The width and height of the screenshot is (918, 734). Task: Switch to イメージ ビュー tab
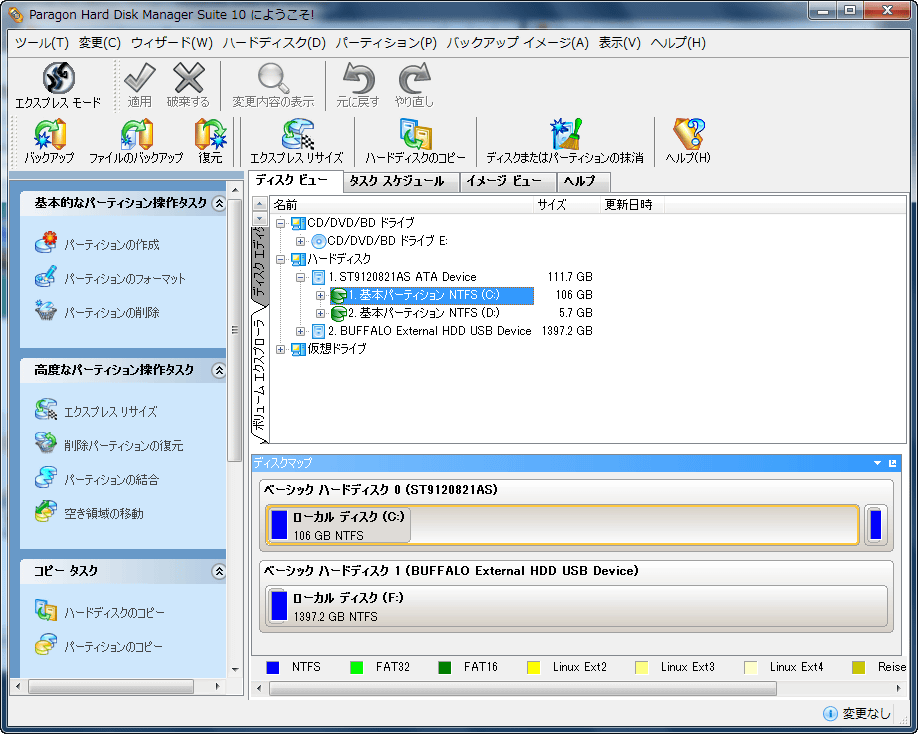[507, 181]
